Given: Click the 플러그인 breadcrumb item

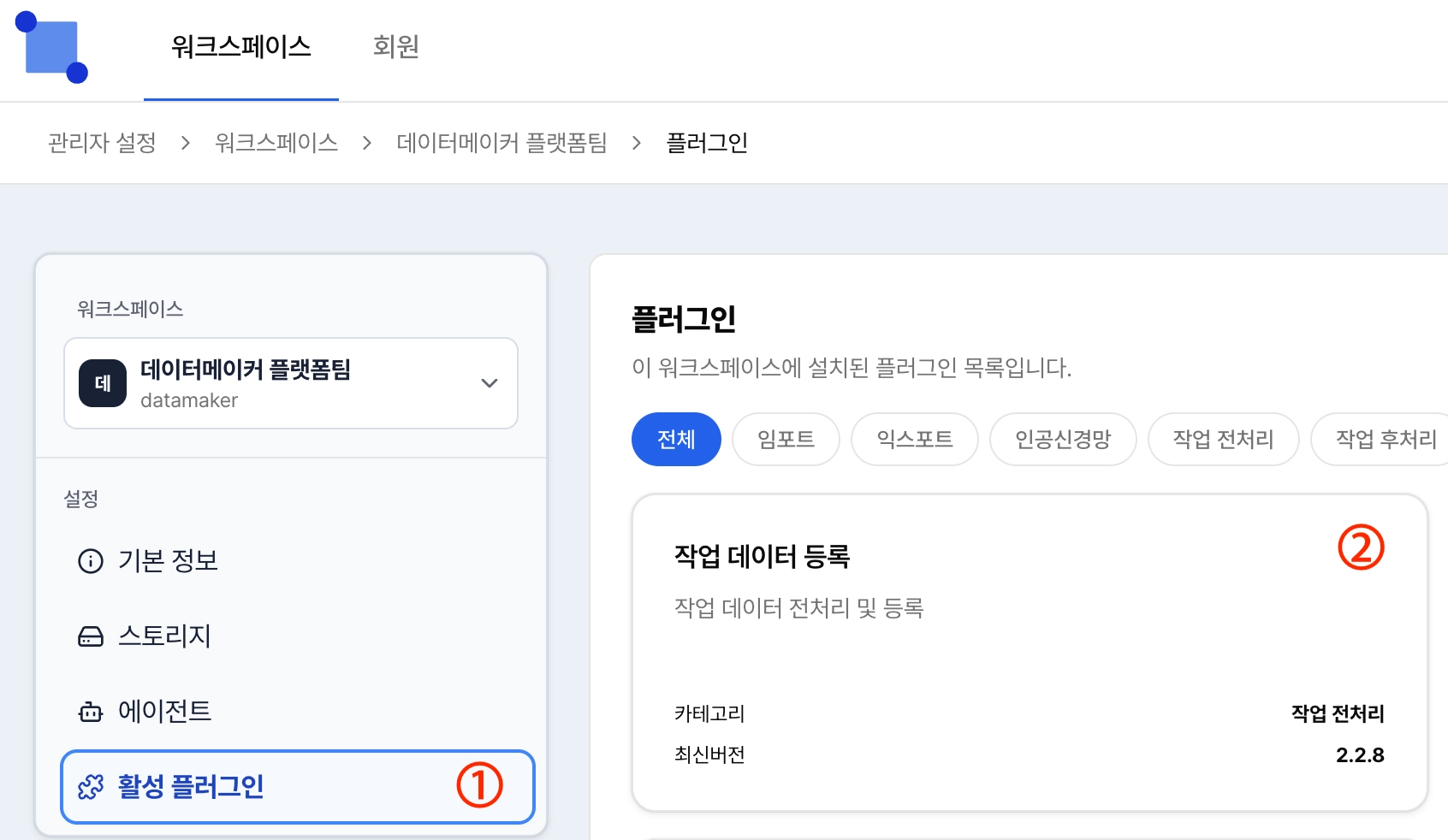Looking at the screenshot, I should pyautogui.click(x=707, y=143).
